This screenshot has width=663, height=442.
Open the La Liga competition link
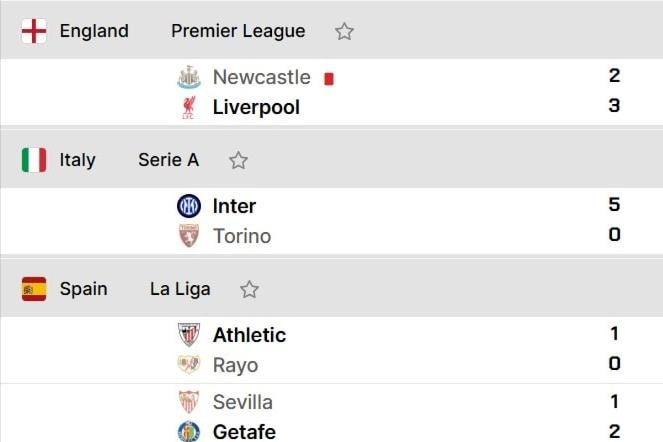pos(180,289)
